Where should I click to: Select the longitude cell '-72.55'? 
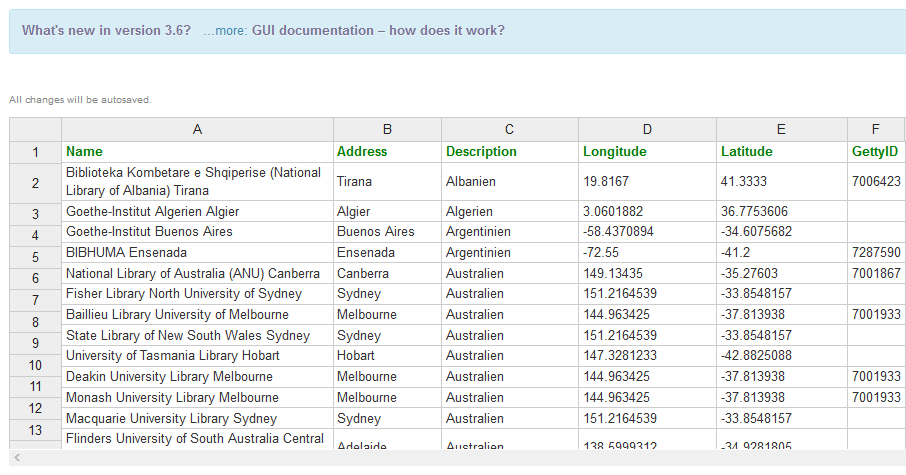pyautogui.click(x=647, y=253)
